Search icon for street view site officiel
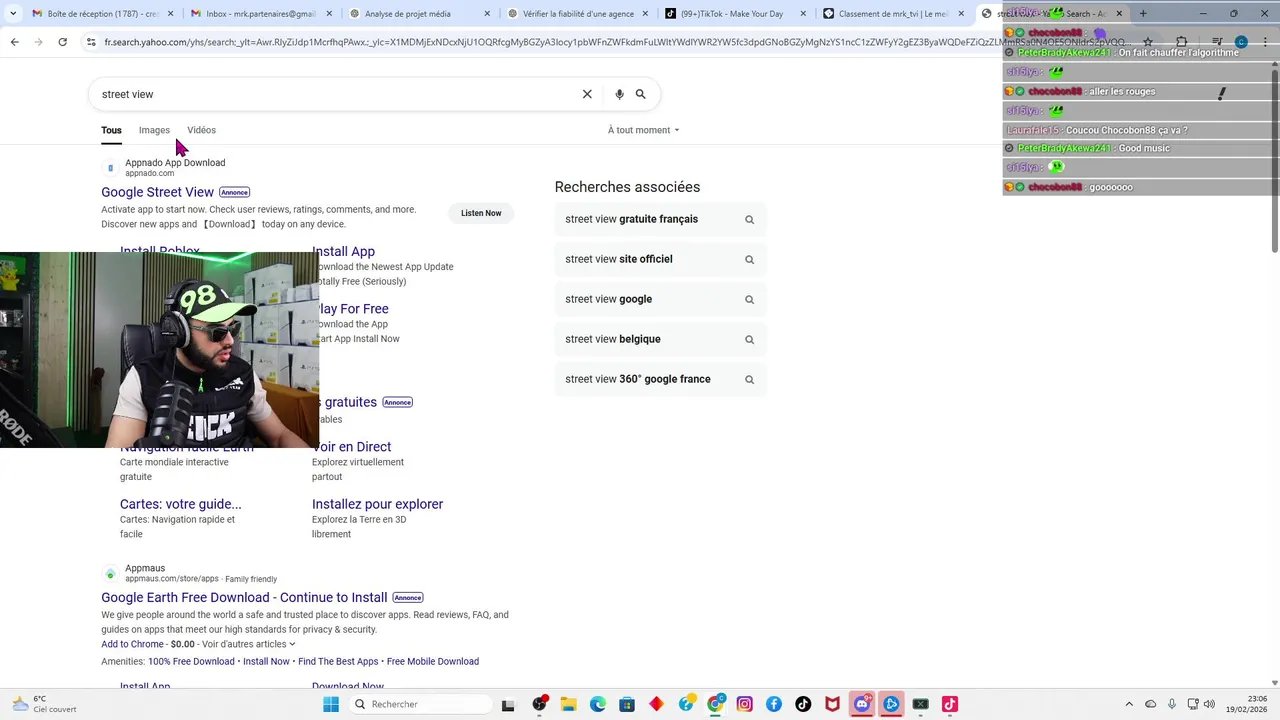The width and height of the screenshot is (1280, 720). pyautogui.click(x=749, y=259)
